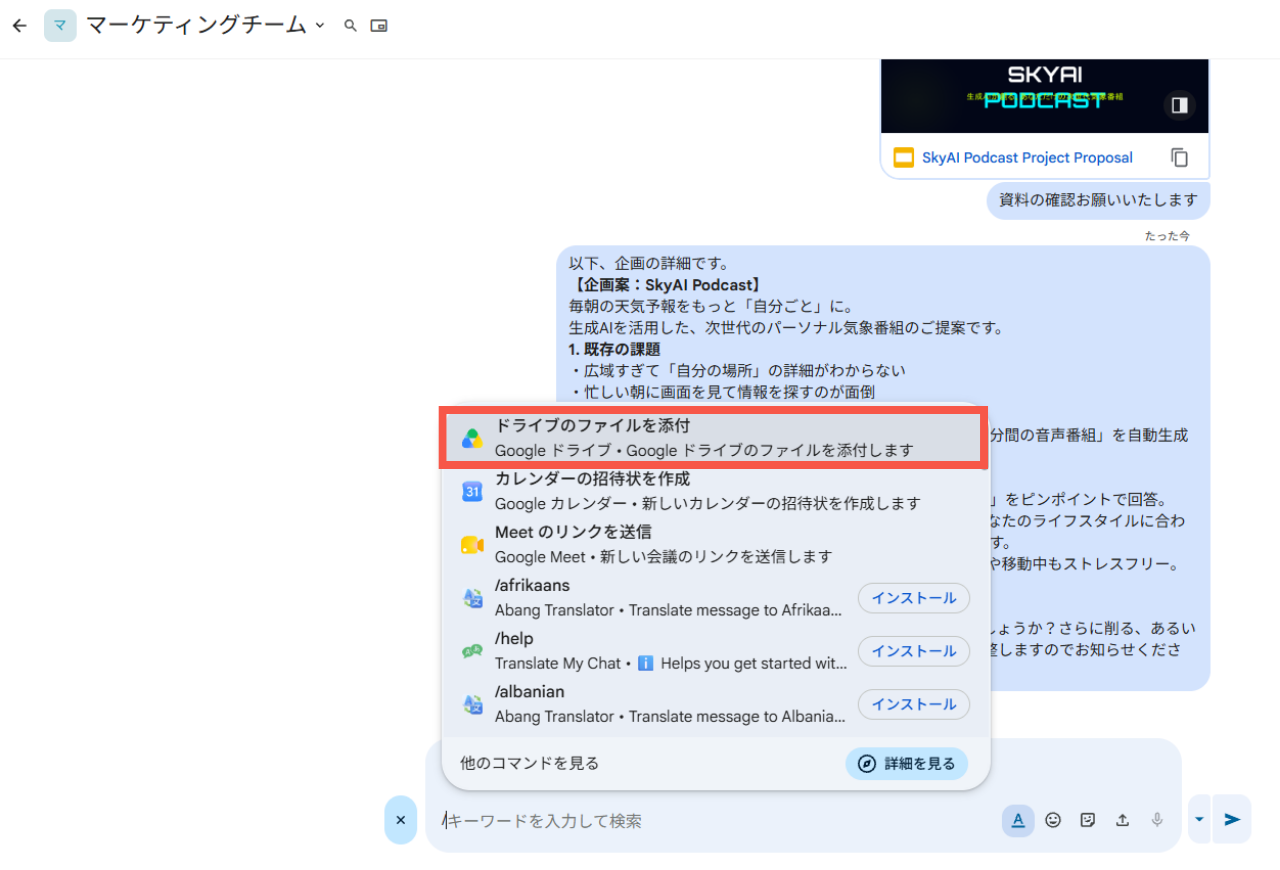
Task: Open SkyAI Podcast slide thumbnail preview
Action: 1044,96
